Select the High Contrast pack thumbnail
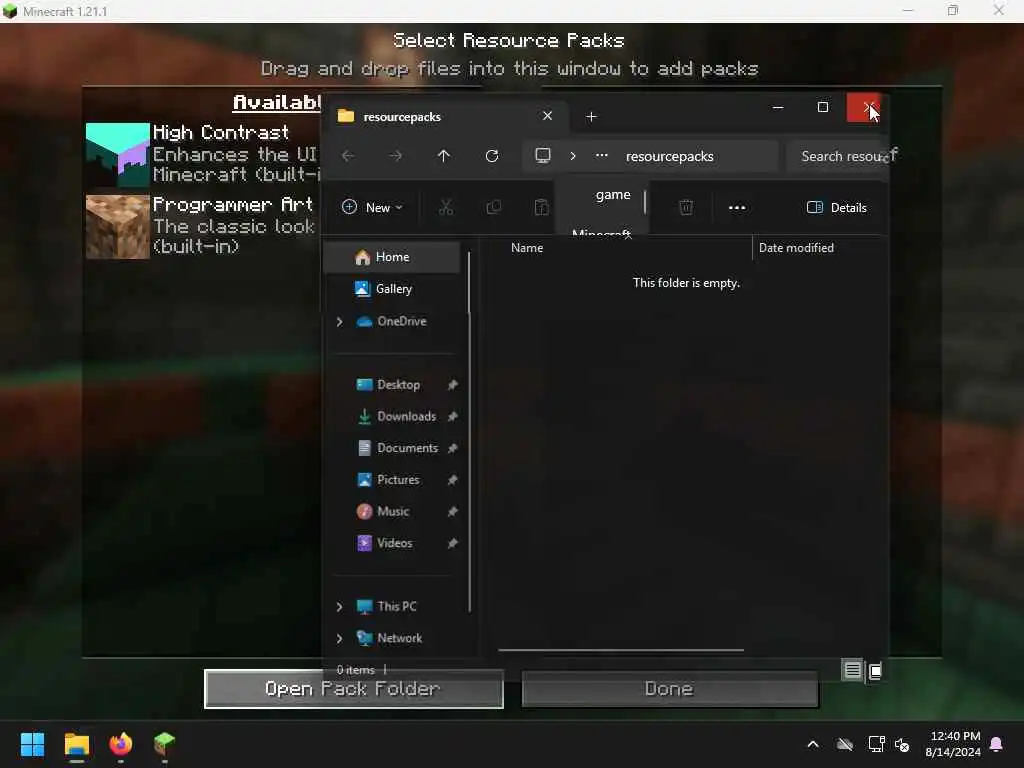Image resolution: width=1024 pixels, height=768 pixels. tap(118, 155)
